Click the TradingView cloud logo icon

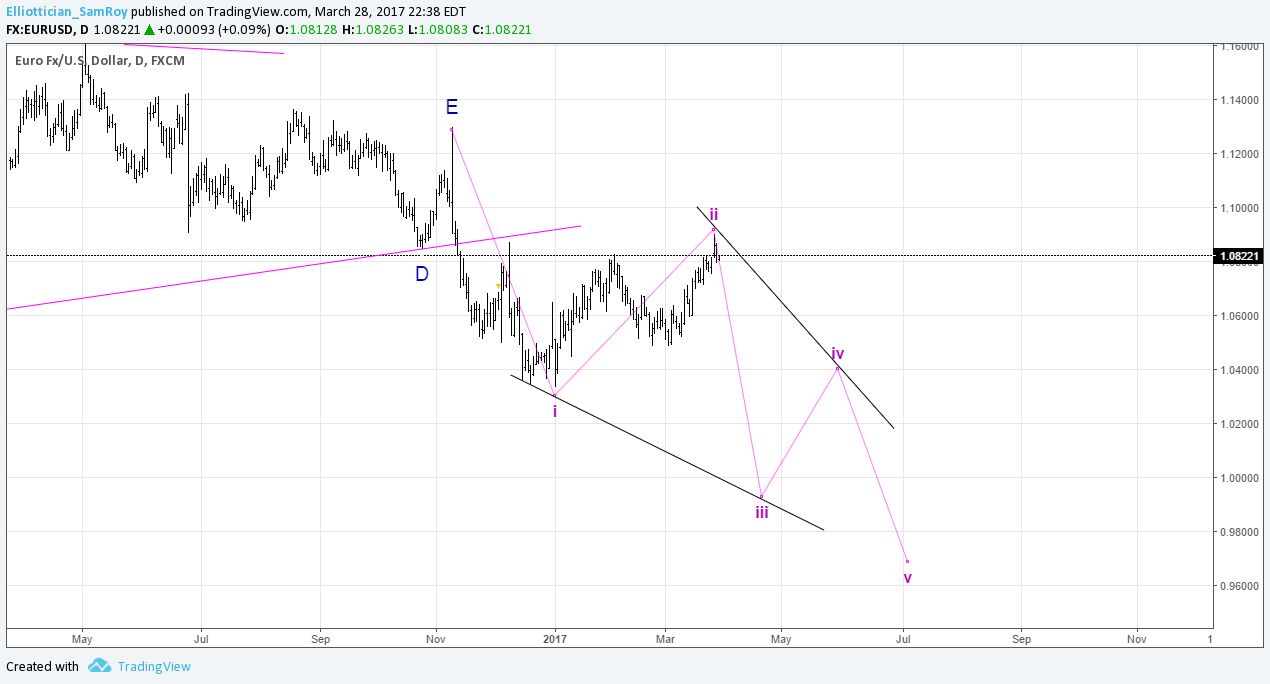point(98,666)
